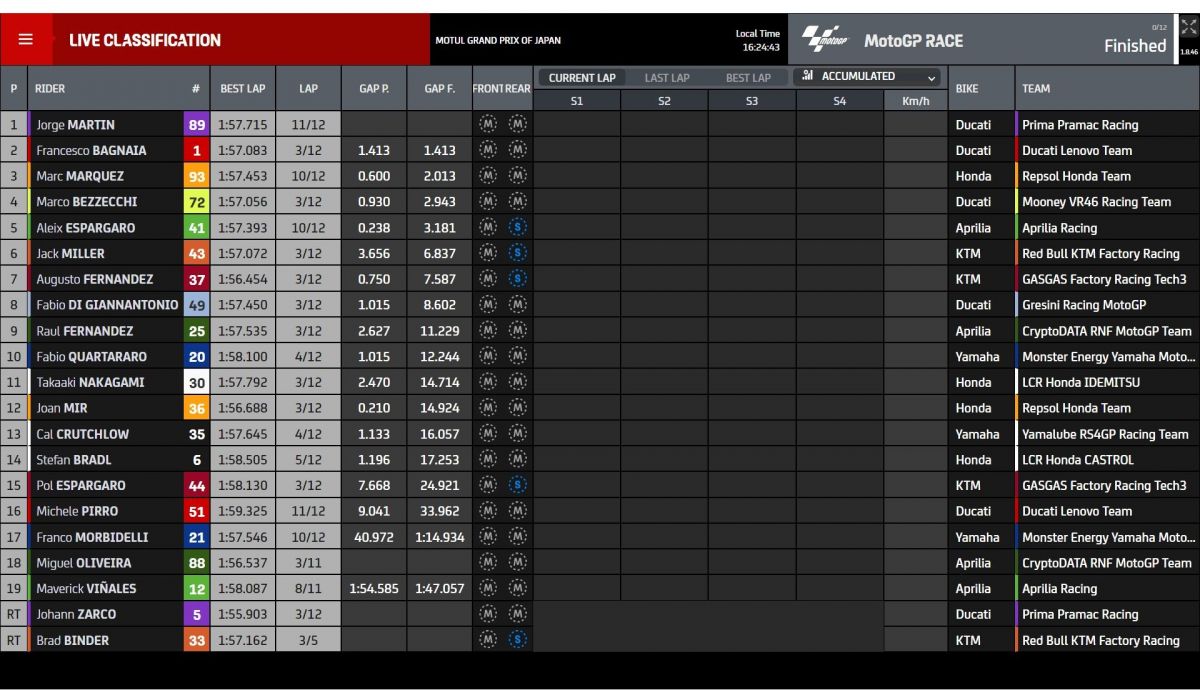
Task: Click the Local Time 16:24:43 display
Action: tap(758, 40)
